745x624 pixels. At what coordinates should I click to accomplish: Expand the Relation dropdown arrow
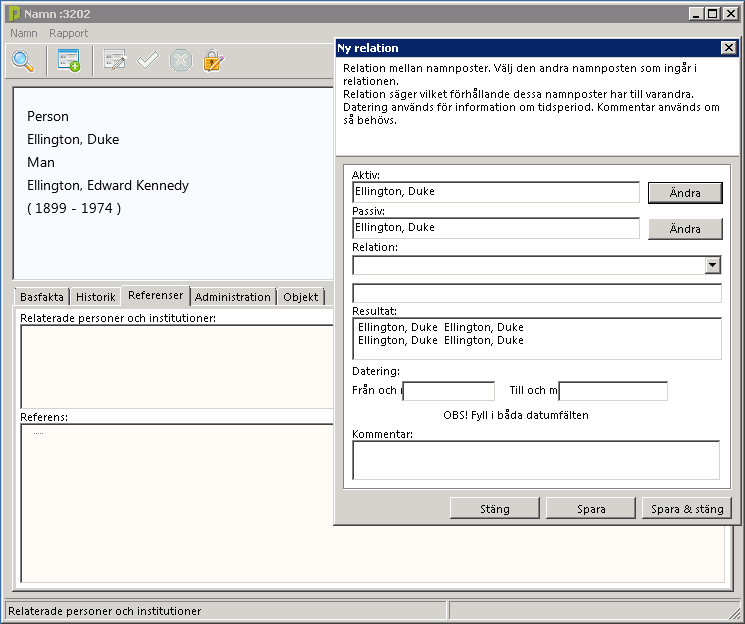coord(712,265)
